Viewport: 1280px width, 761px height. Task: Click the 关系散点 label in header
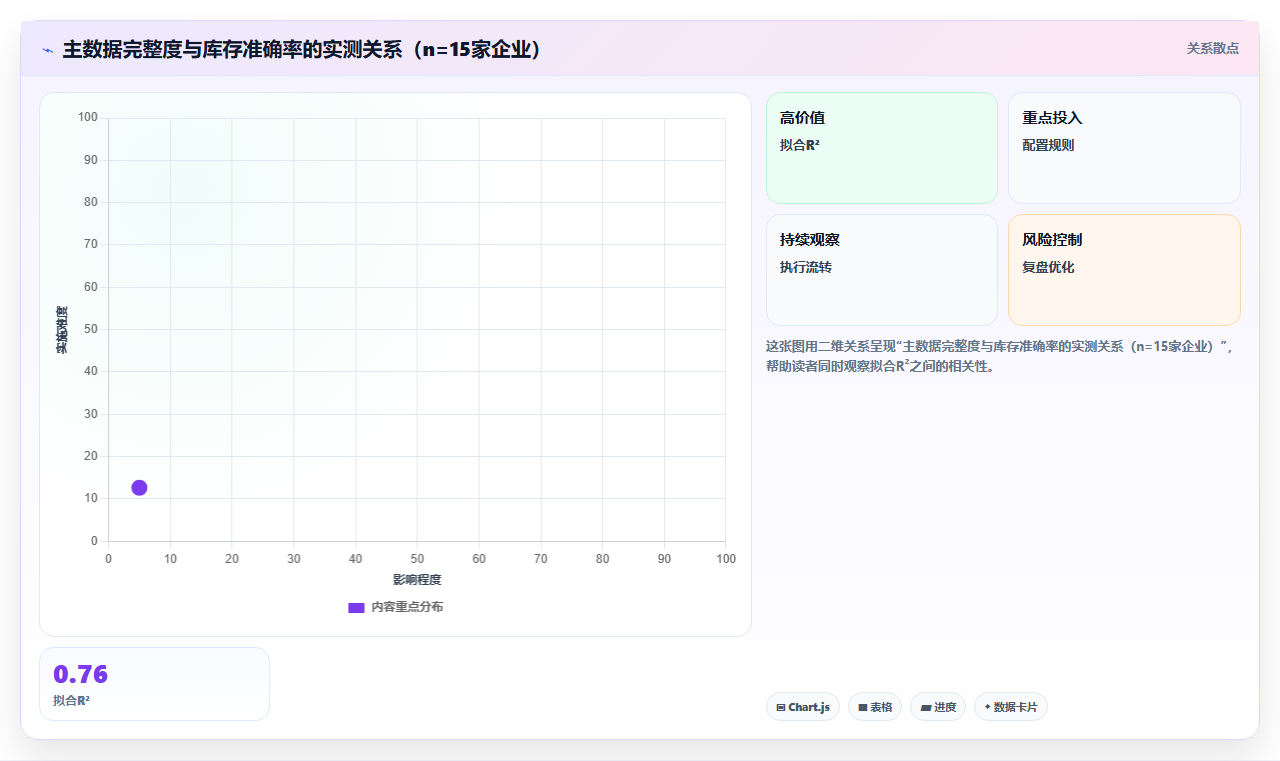(1213, 48)
